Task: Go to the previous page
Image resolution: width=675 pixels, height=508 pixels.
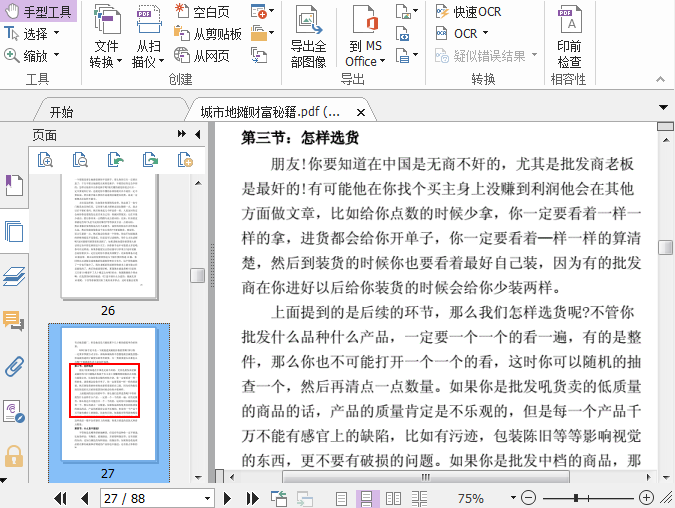Action: point(85,499)
